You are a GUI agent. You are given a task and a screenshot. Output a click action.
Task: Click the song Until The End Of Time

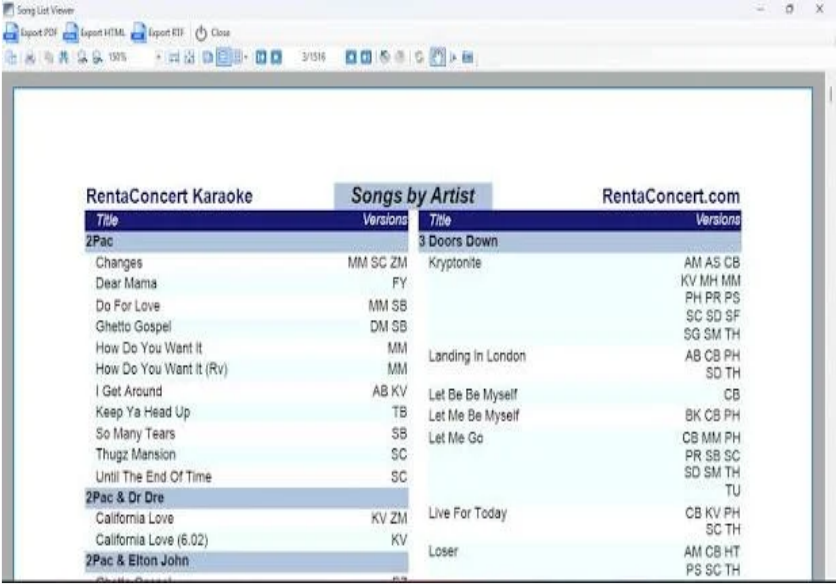coord(154,477)
